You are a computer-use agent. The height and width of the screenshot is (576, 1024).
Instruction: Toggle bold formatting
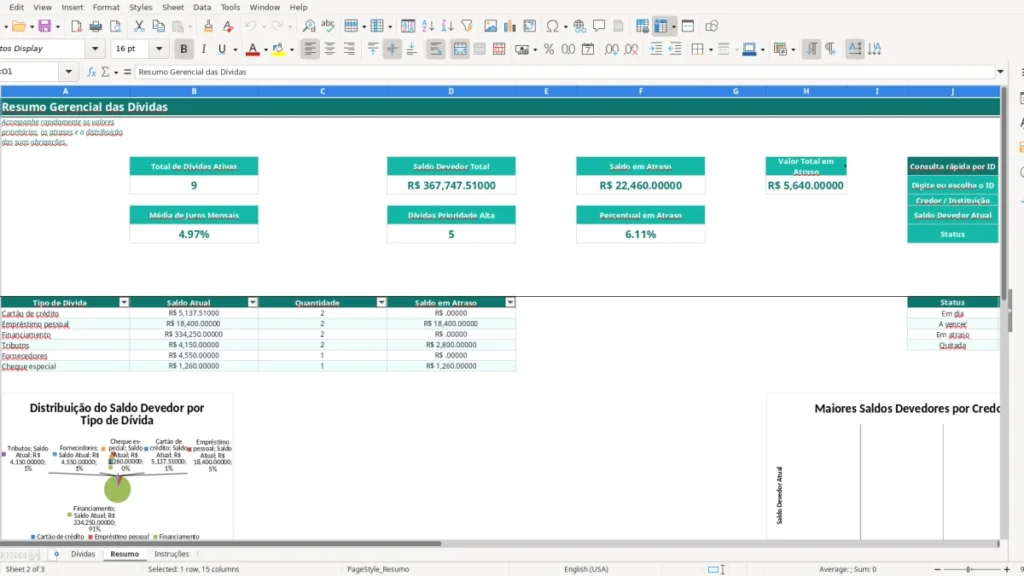pyautogui.click(x=184, y=49)
